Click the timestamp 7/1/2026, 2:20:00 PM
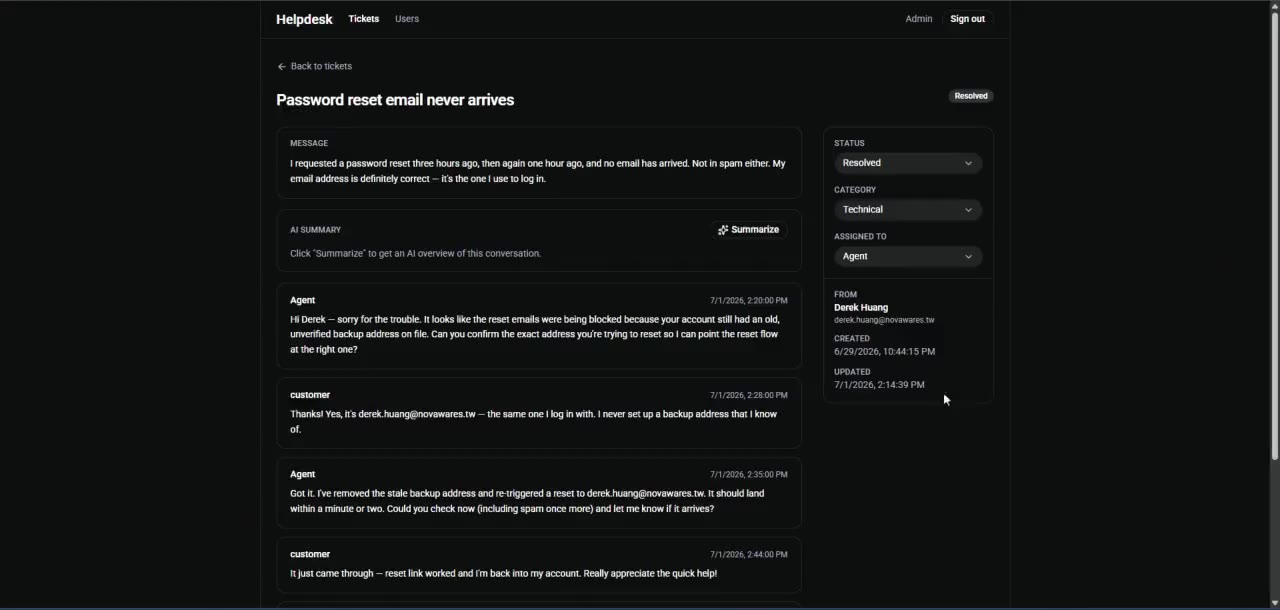The image size is (1280, 610). pyautogui.click(x=749, y=301)
